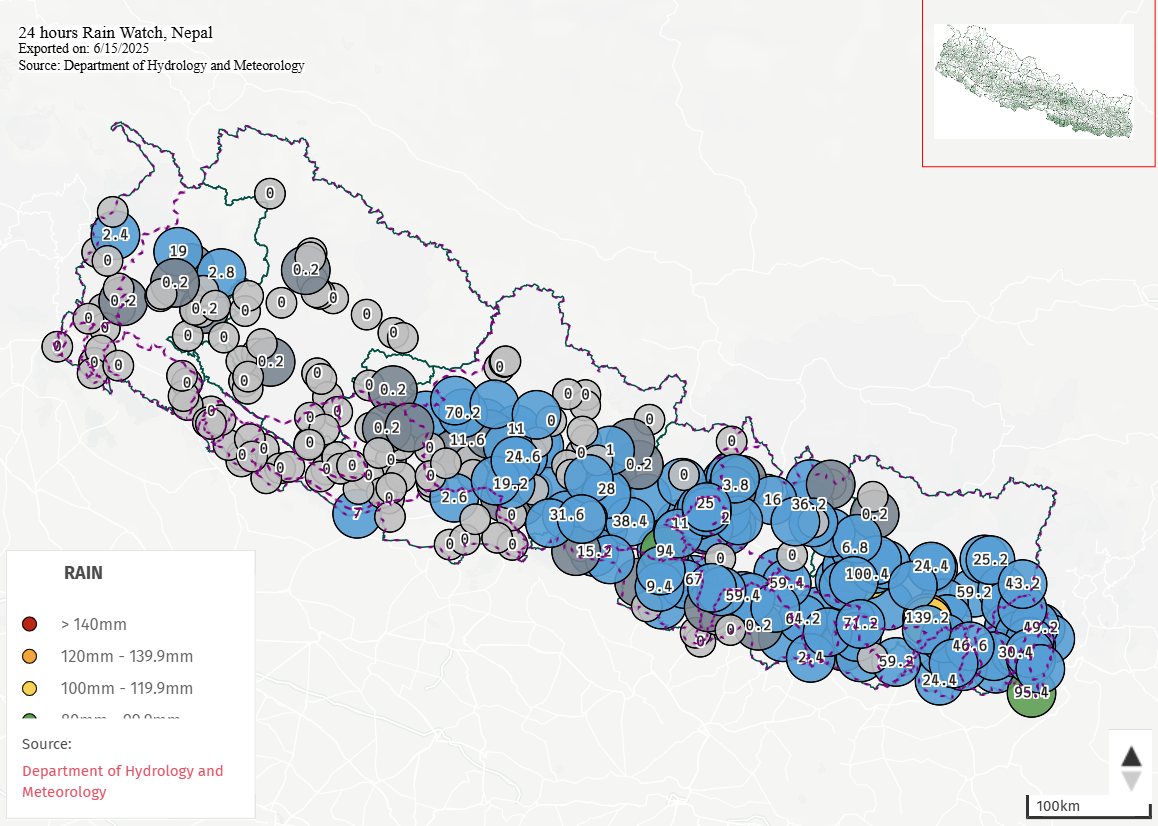Select the 36.2 rainfall station marker

[x=808, y=505]
